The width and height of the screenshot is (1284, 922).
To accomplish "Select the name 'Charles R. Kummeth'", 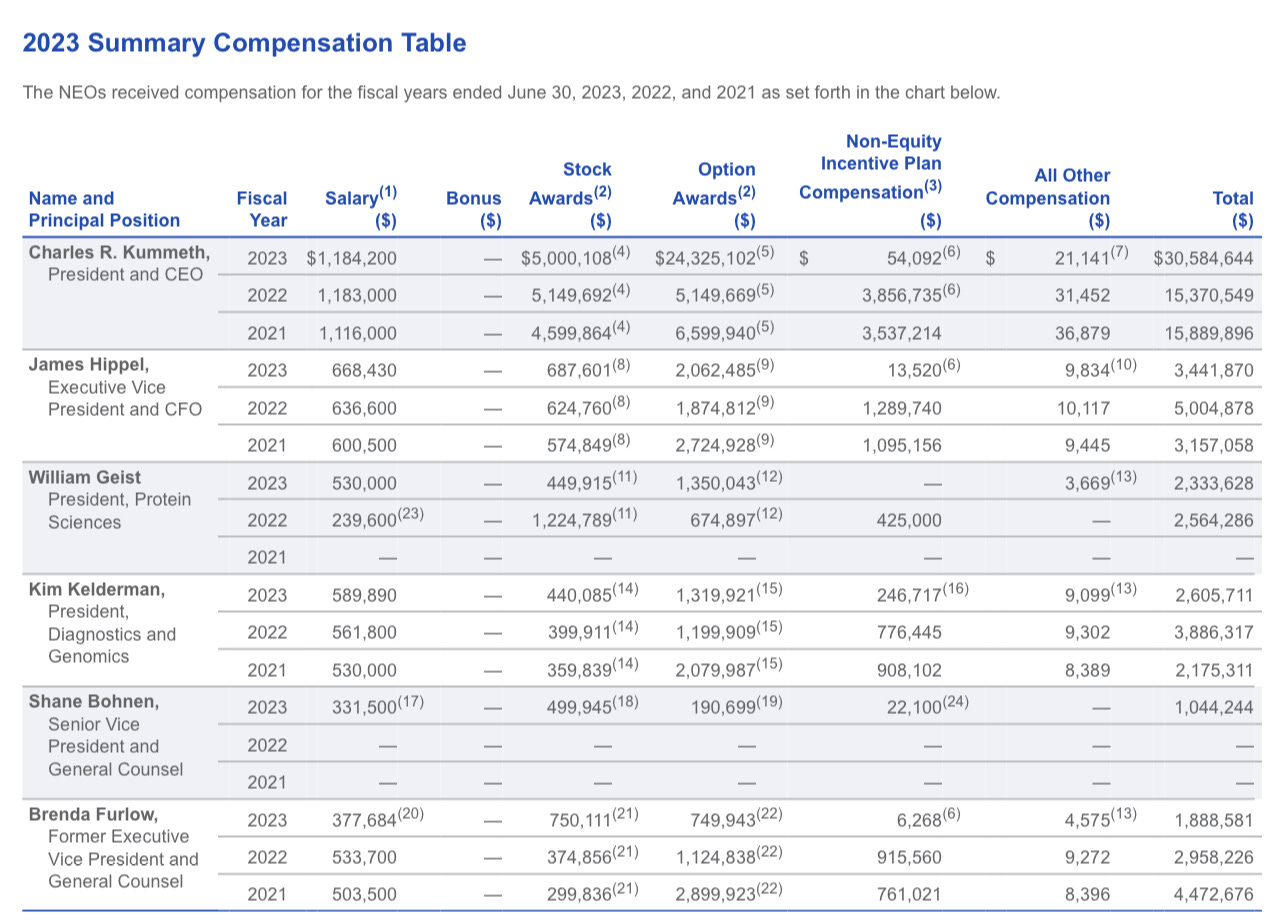I will click(119, 251).
